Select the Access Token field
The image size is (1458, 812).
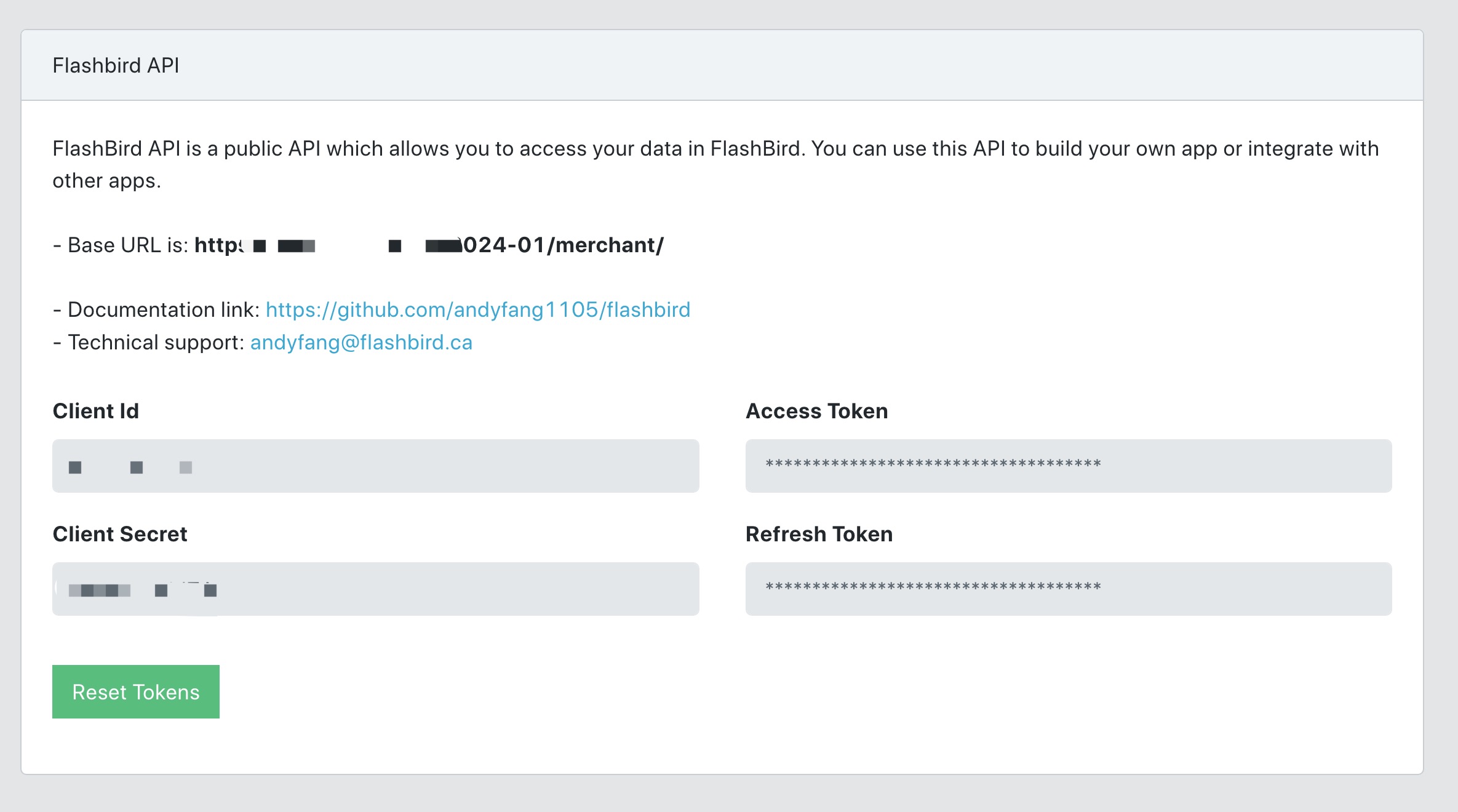point(1069,466)
